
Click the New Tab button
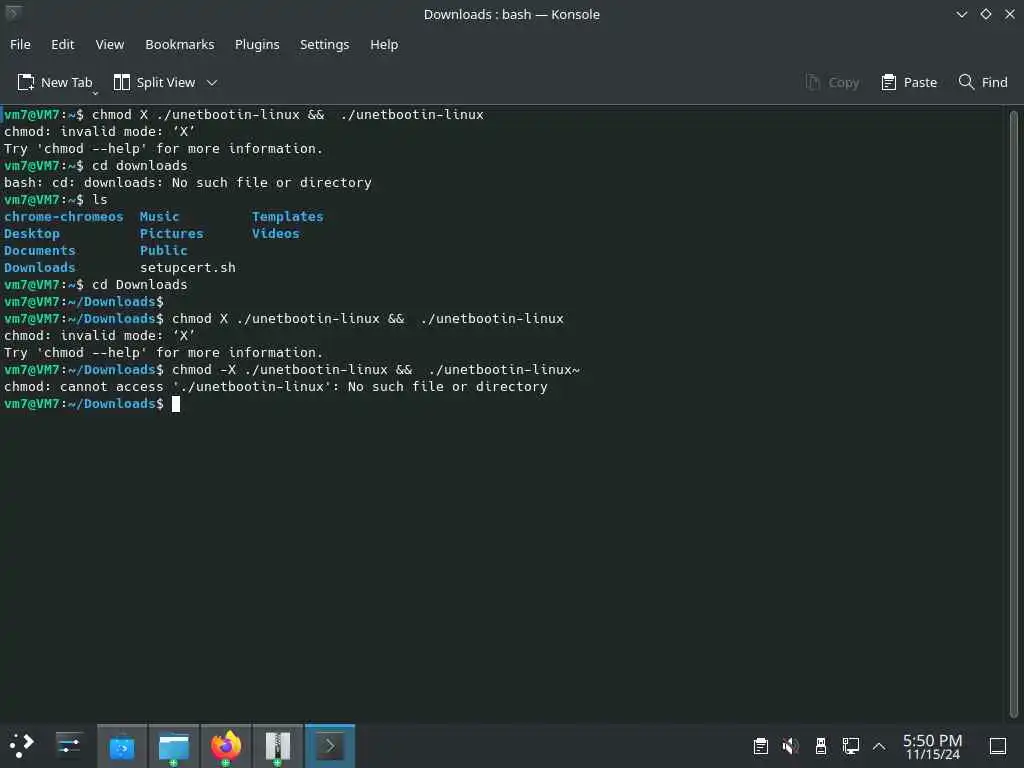55,82
